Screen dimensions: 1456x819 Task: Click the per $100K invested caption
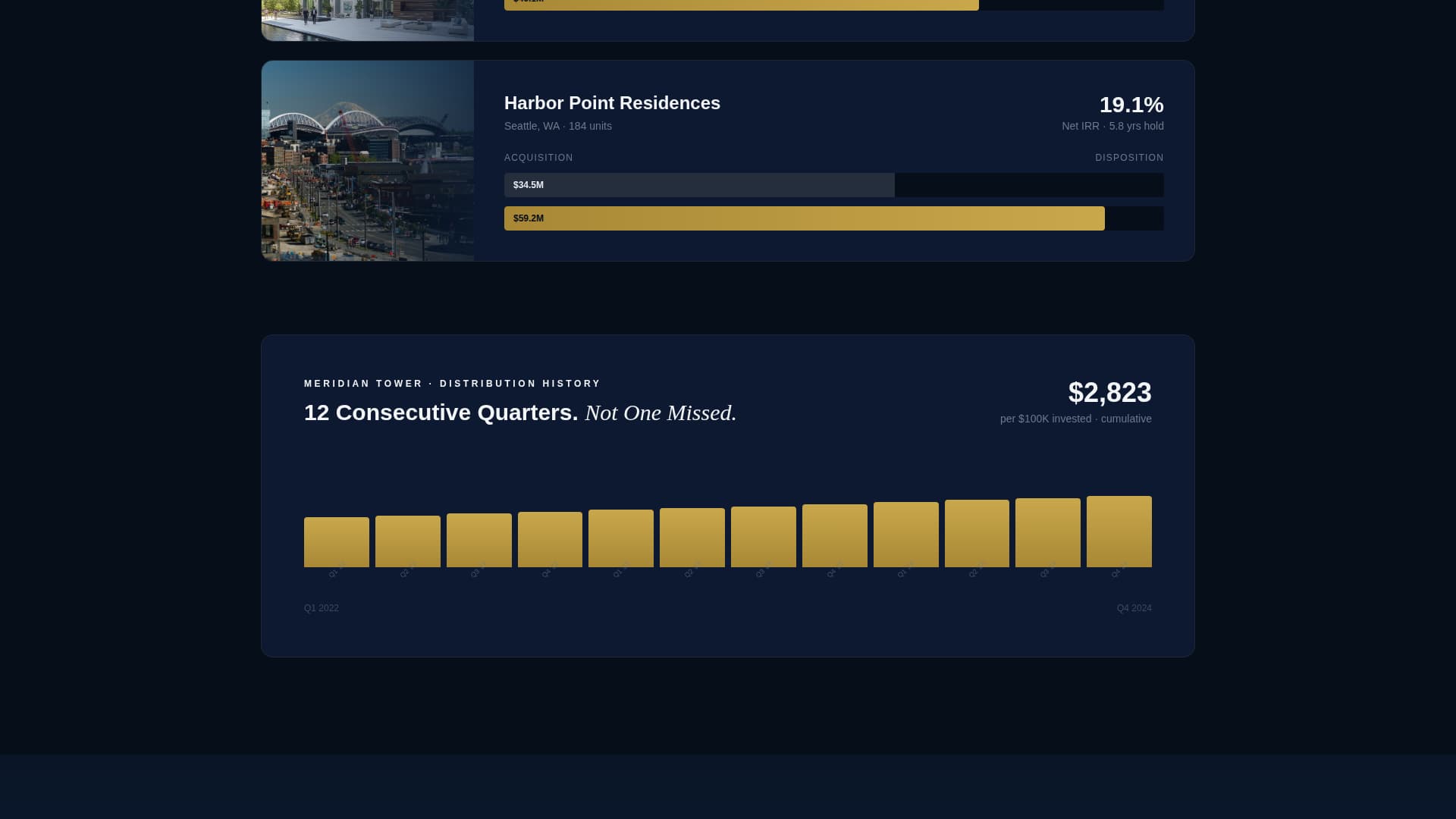coord(1046,419)
